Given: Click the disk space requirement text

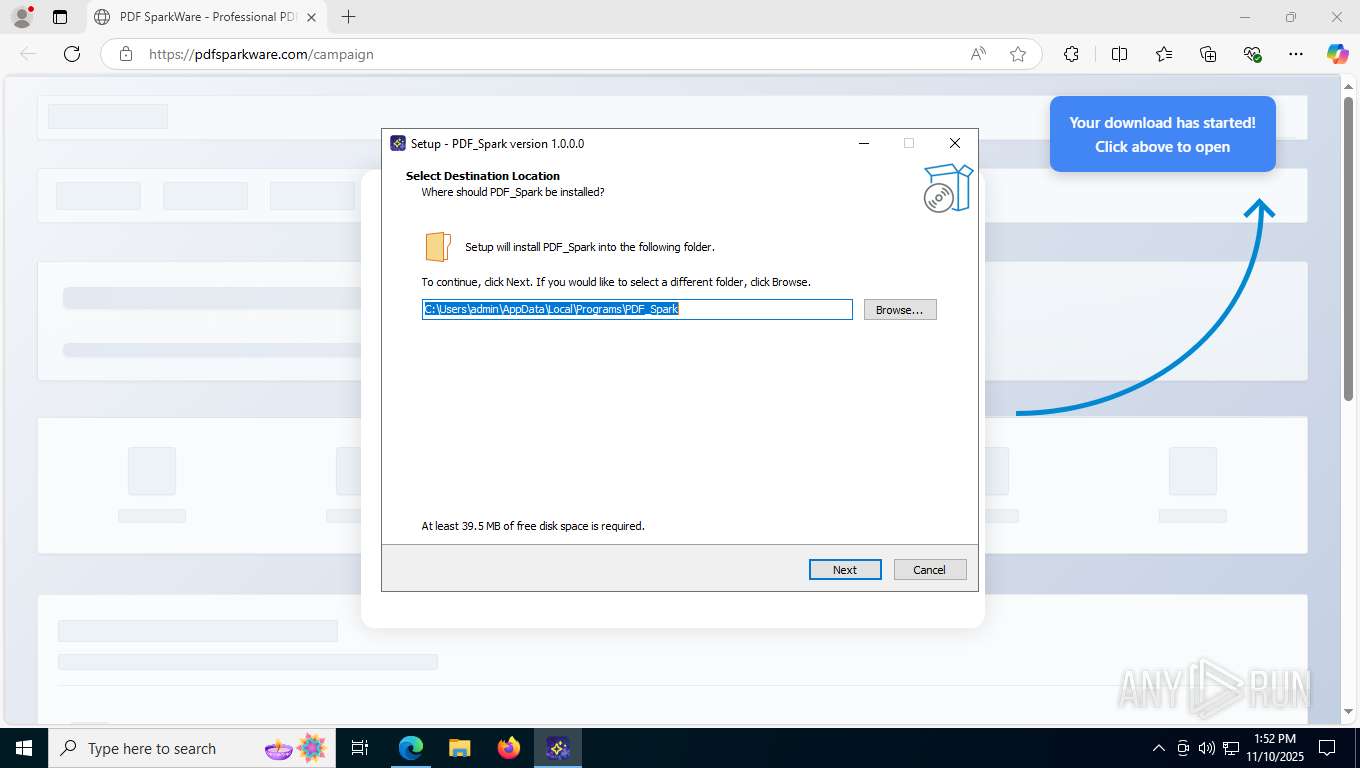Looking at the screenshot, I should pos(533,526).
